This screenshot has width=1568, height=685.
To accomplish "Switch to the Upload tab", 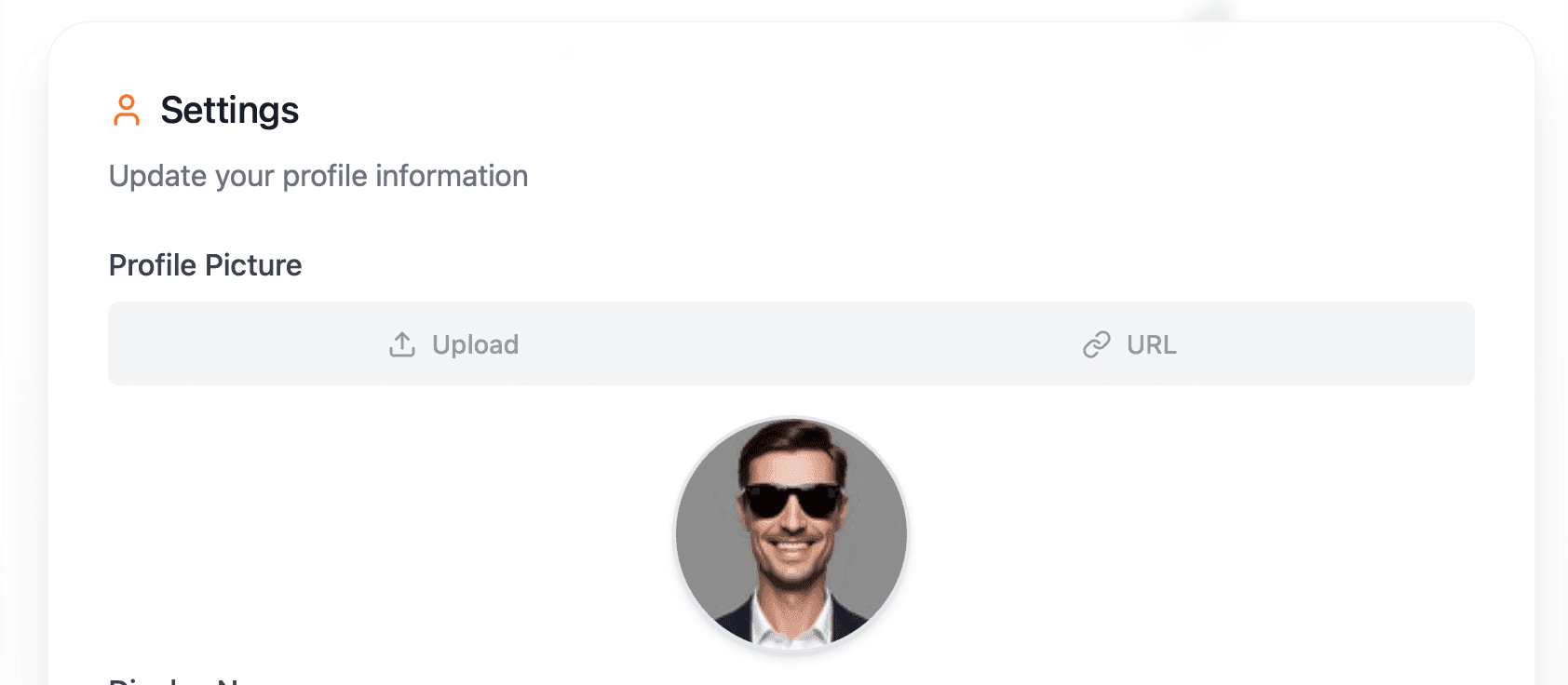I will (453, 344).
